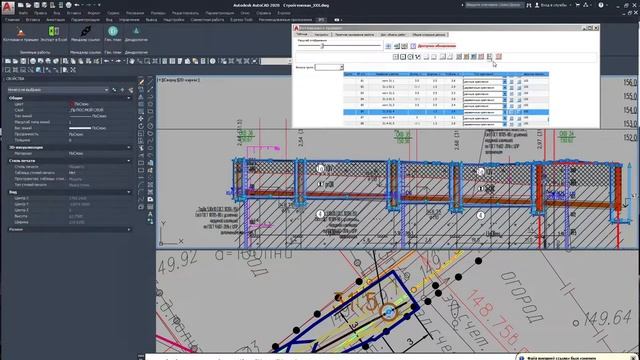Screen dimensions: 640x360
Task: Select the Multiline Text (A) tool in the Draw toolbar
Action: (150, 213)
